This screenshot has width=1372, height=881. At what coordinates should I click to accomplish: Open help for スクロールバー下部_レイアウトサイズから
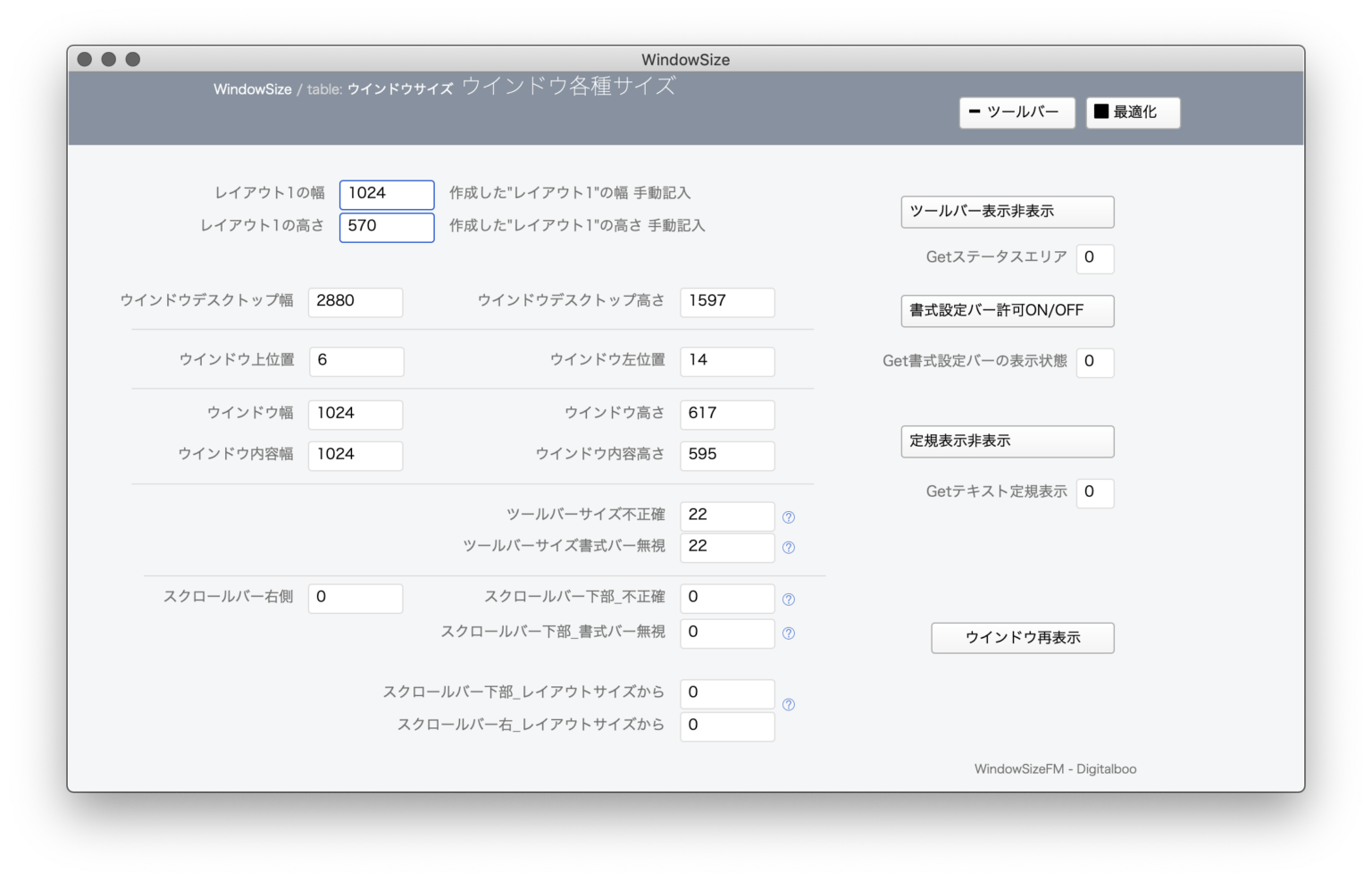(789, 704)
